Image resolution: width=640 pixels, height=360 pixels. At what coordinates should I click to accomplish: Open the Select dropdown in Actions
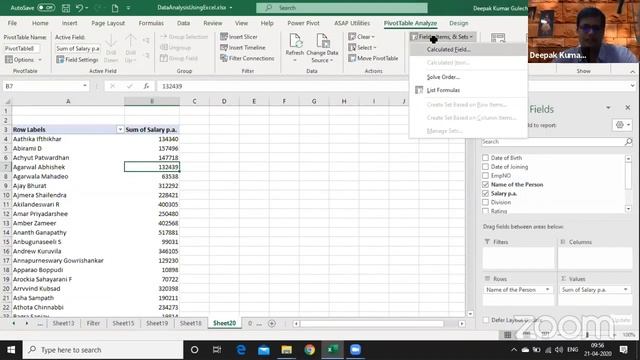point(362,47)
